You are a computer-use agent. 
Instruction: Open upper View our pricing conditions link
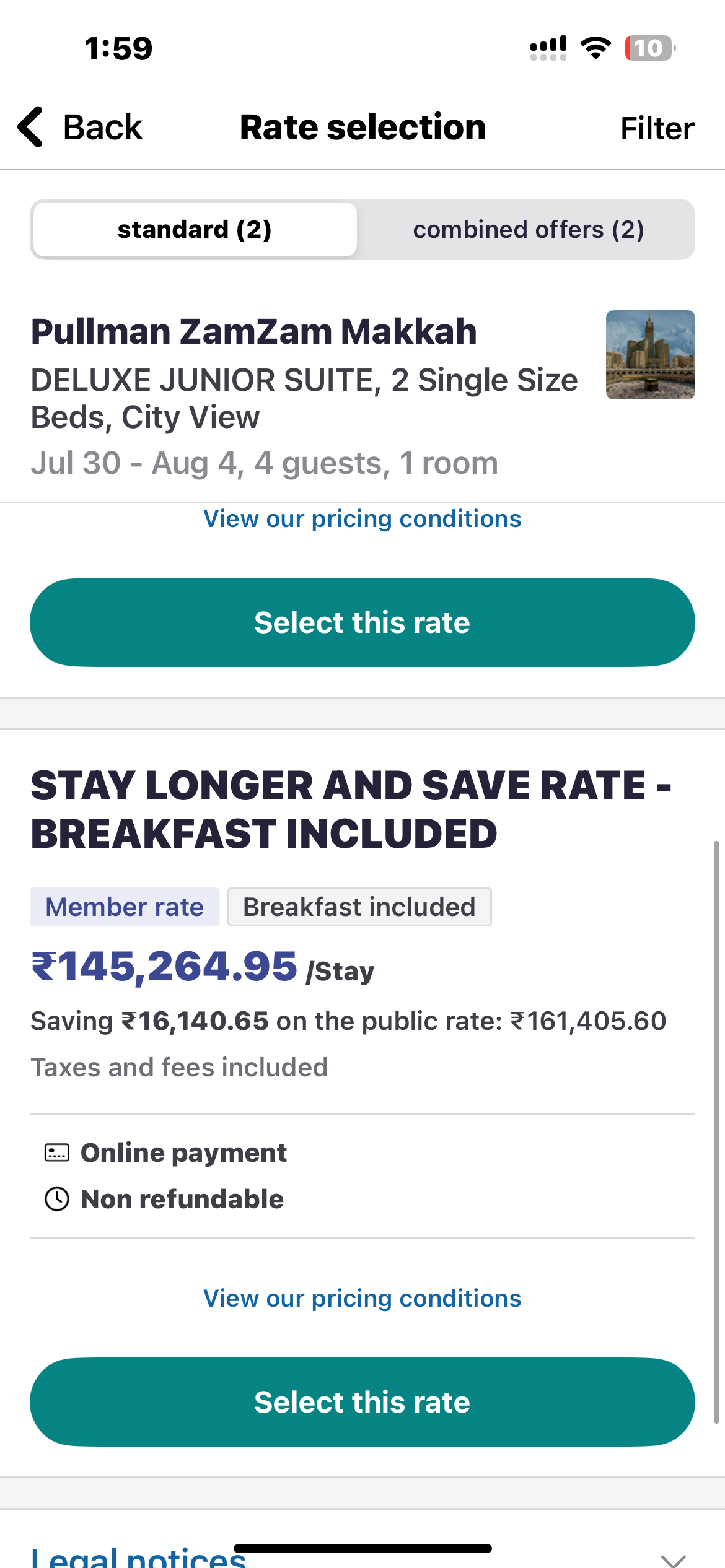(362, 519)
